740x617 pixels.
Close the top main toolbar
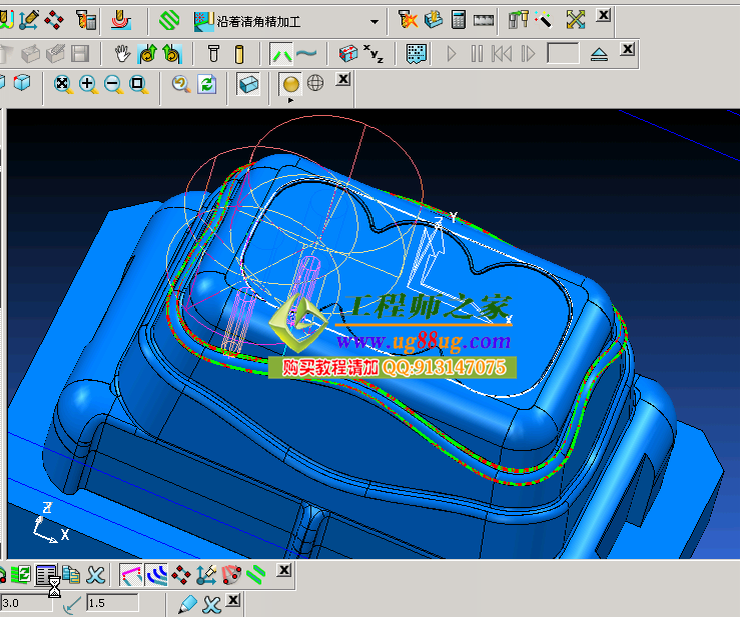click(604, 15)
